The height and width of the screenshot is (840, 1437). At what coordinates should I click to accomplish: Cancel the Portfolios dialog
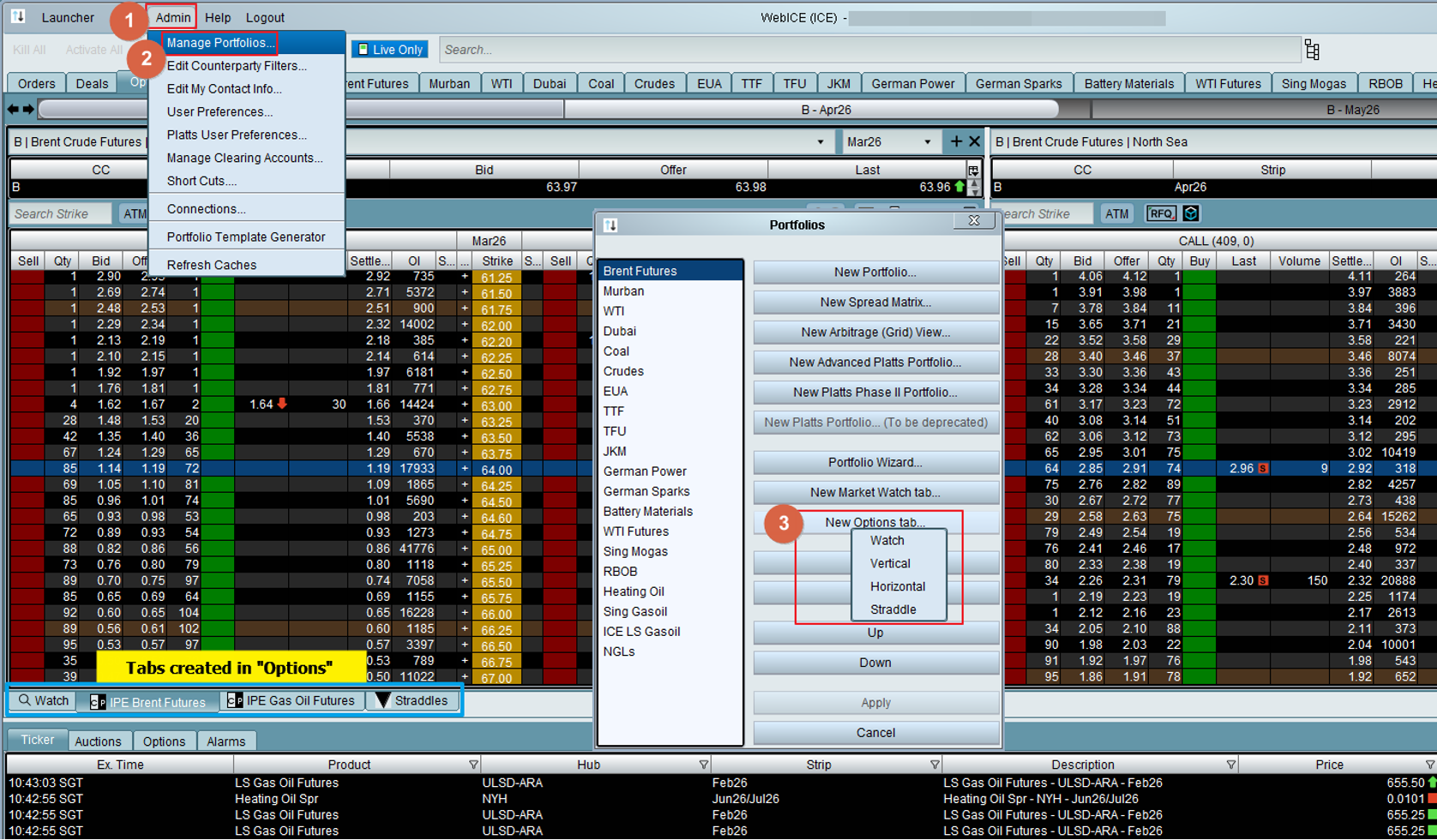[875, 732]
